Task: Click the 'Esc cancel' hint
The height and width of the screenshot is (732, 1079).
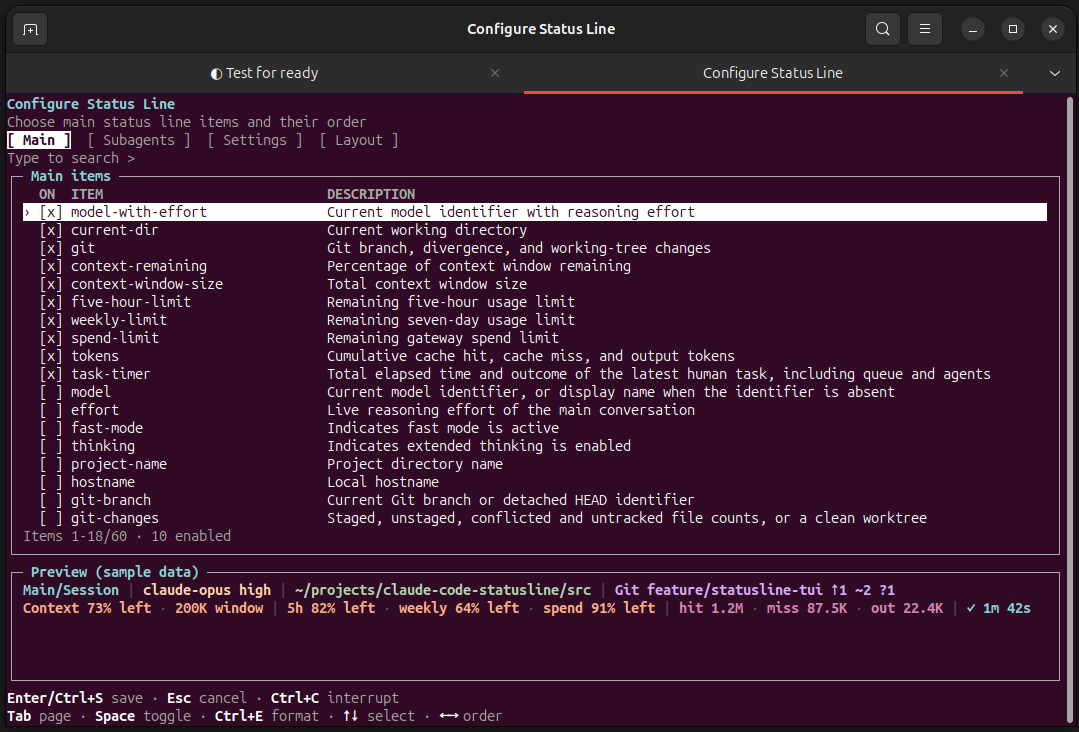Action: tap(206, 698)
